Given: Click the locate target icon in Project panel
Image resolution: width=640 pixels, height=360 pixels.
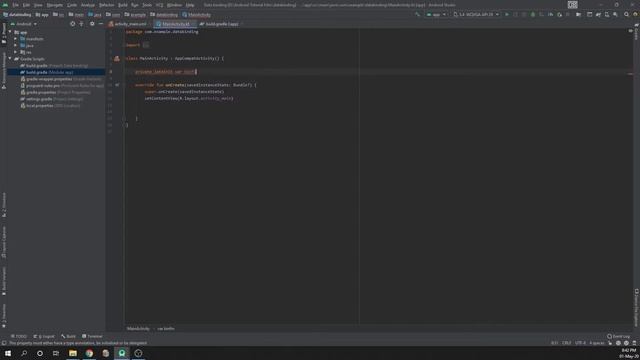Looking at the screenshot, I should tap(73, 24).
